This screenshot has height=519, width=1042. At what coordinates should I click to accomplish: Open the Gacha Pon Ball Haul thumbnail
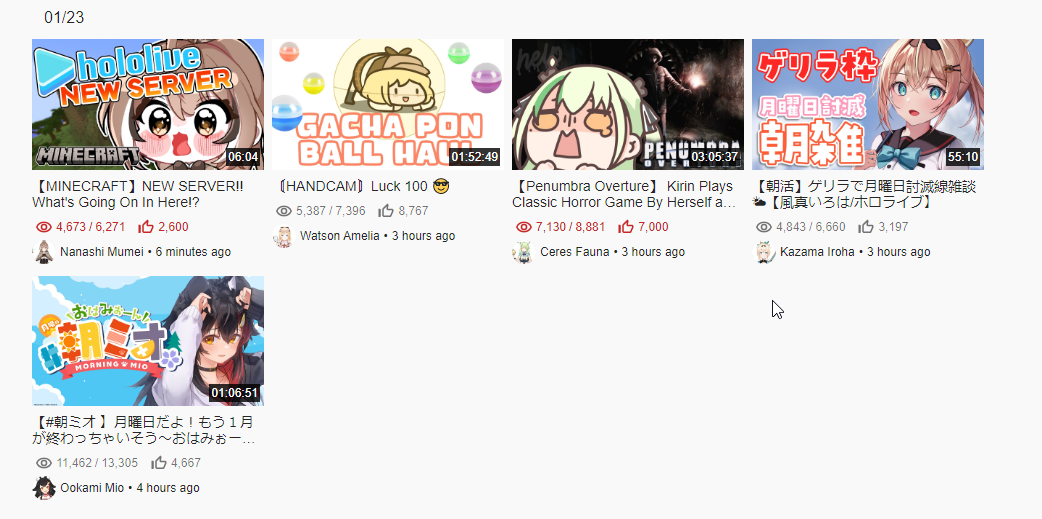[x=387, y=104]
